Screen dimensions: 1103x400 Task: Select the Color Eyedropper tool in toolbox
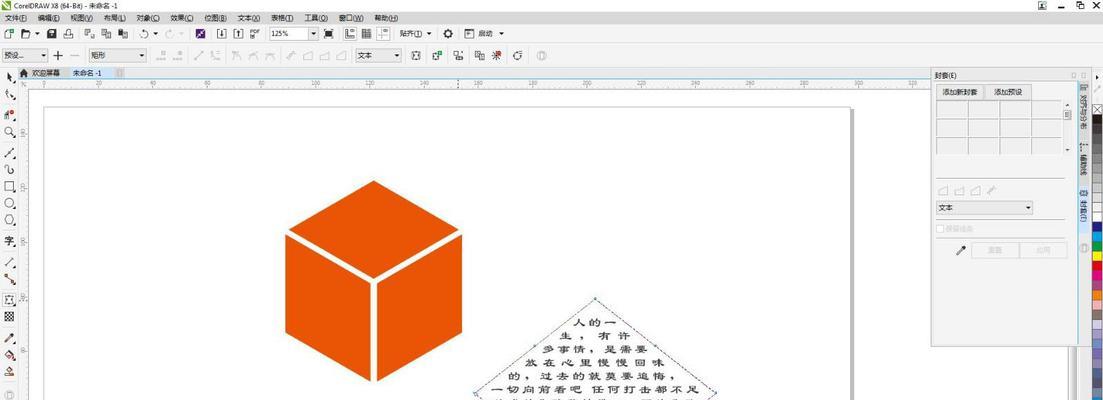pyautogui.click(x=9, y=338)
